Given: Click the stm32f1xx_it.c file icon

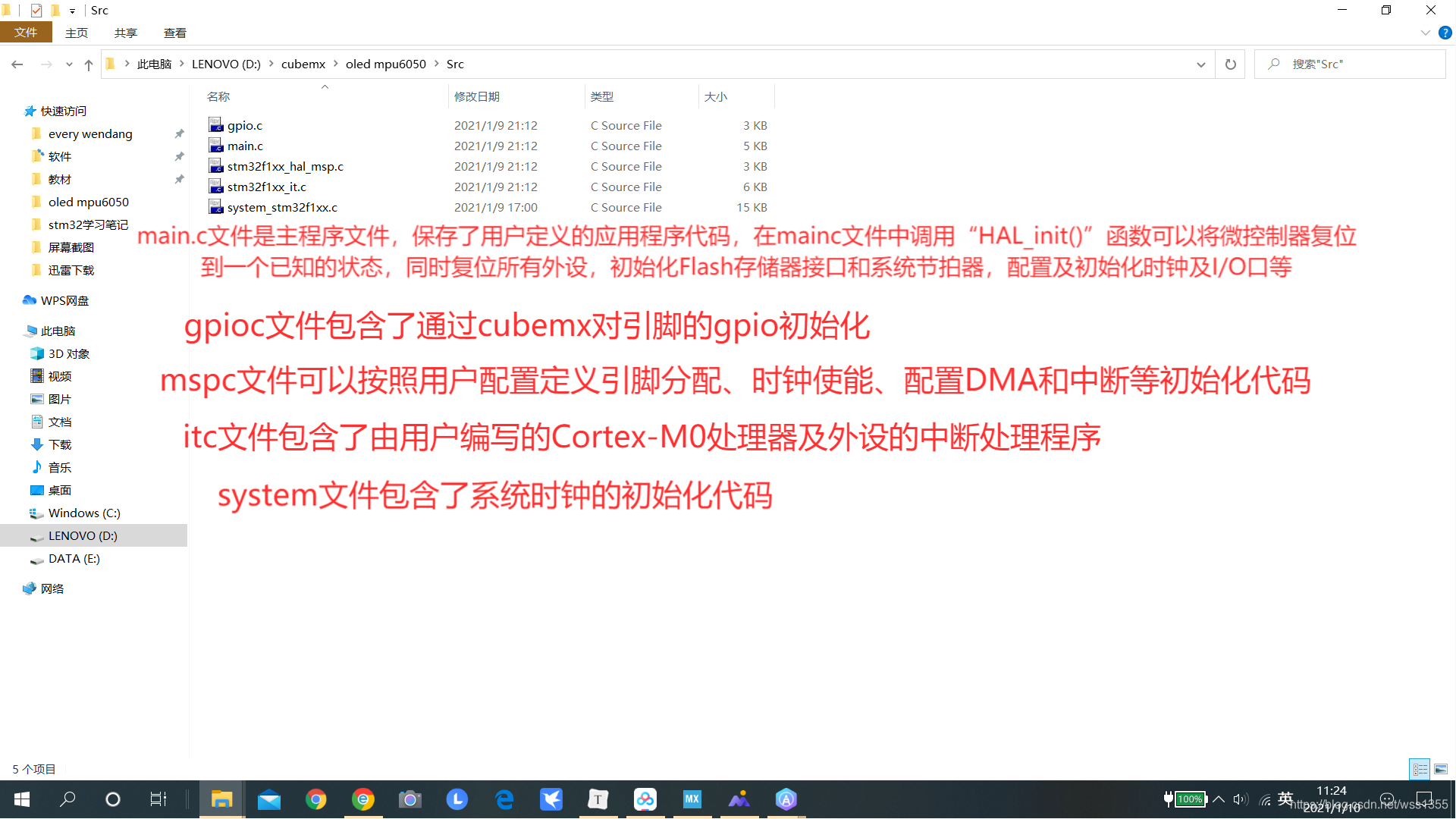Looking at the screenshot, I should [x=216, y=186].
